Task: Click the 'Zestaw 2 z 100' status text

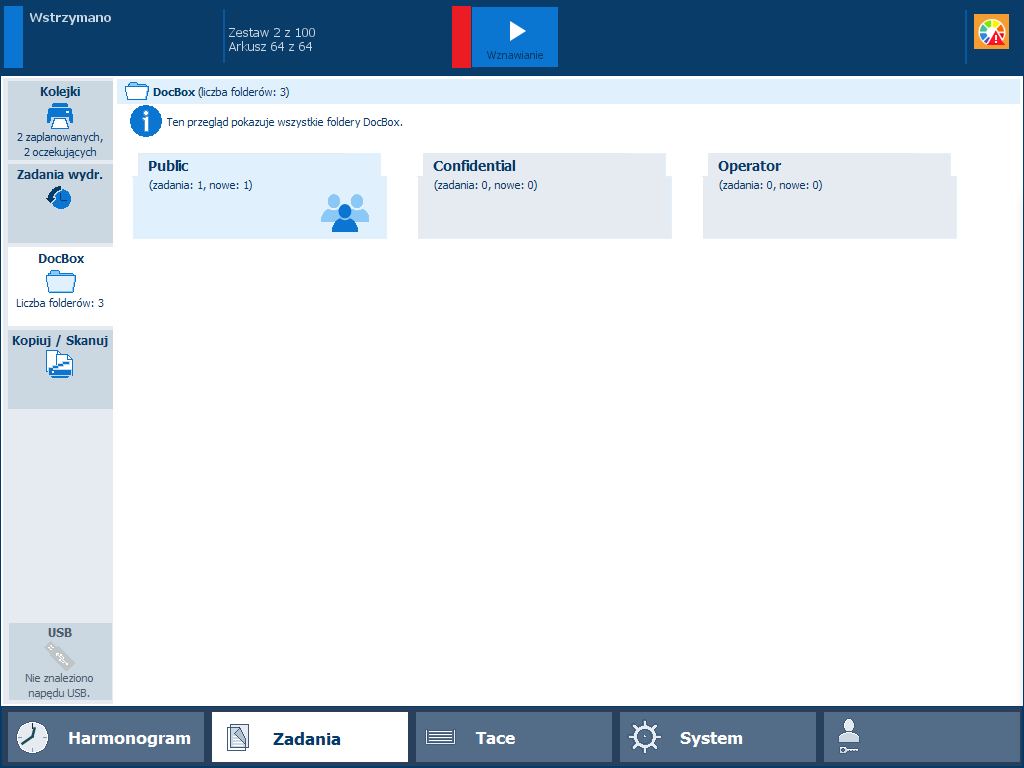Action: (x=272, y=33)
